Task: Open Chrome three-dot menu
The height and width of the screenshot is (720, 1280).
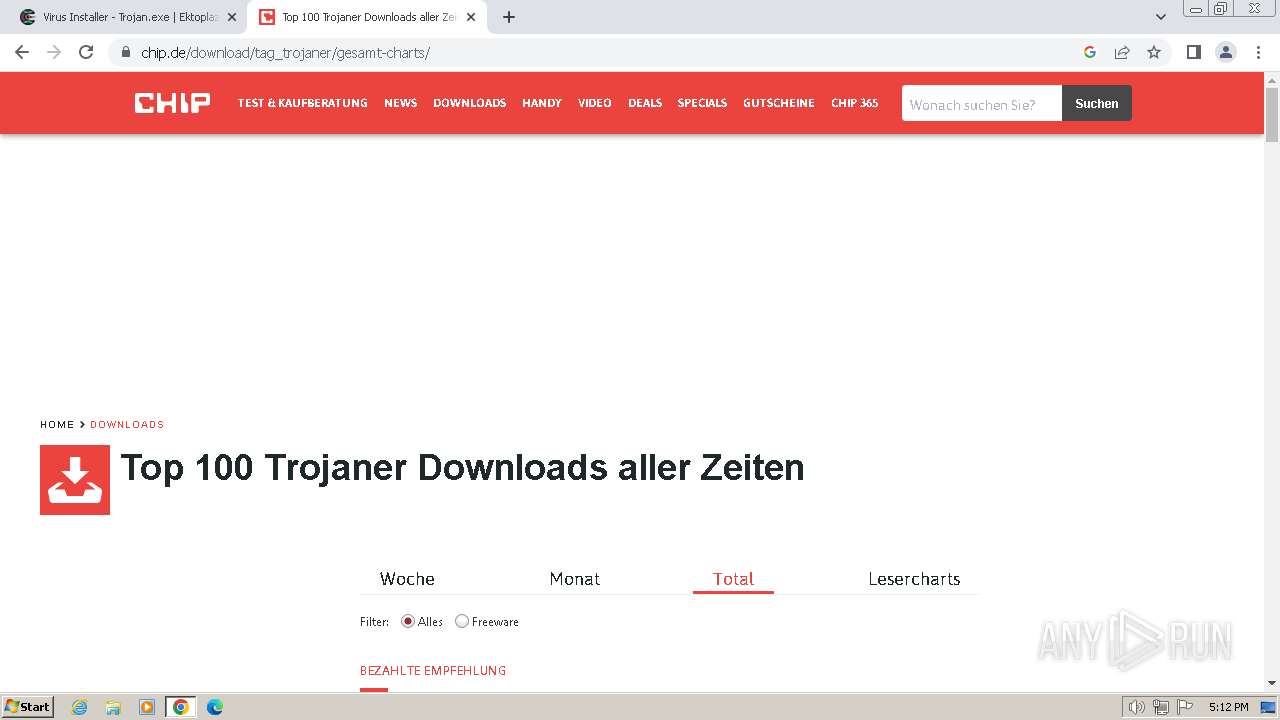Action: [x=1258, y=52]
